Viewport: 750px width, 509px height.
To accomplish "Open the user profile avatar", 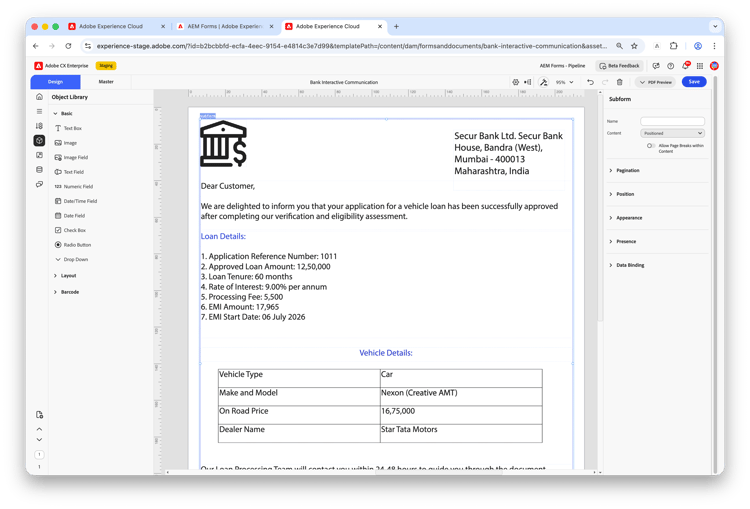I will click(714, 66).
